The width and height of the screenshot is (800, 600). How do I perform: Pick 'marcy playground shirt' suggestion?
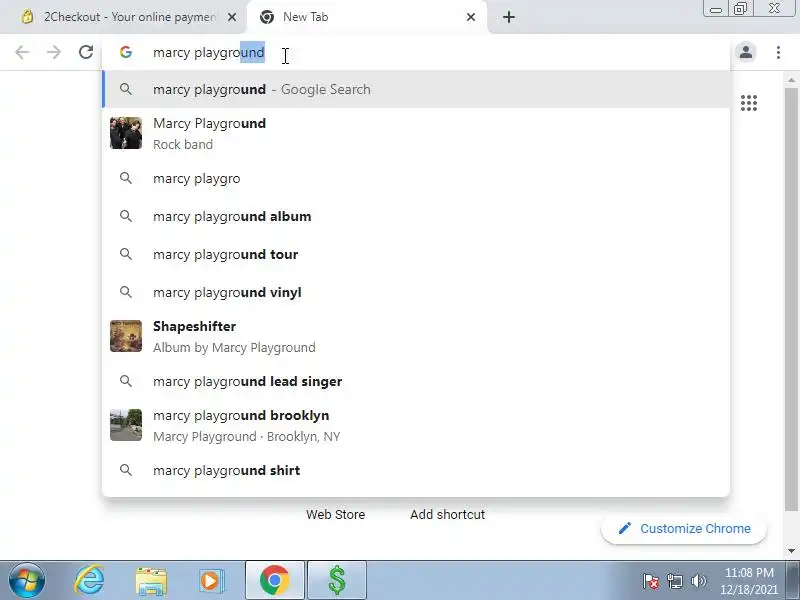tap(416, 470)
